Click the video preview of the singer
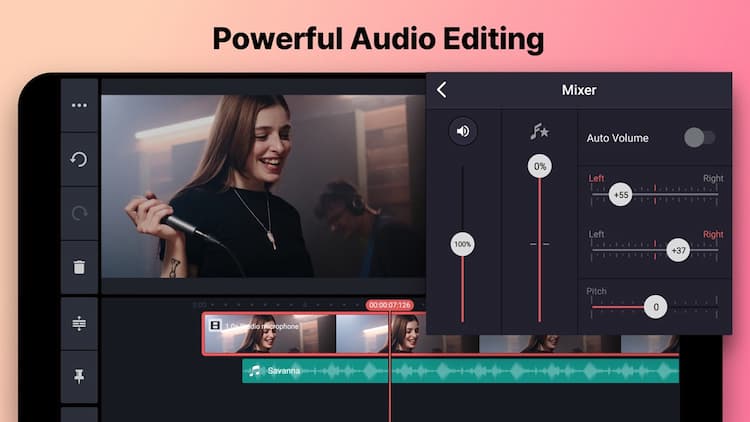This screenshot has width=750, height=422. [x=262, y=185]
